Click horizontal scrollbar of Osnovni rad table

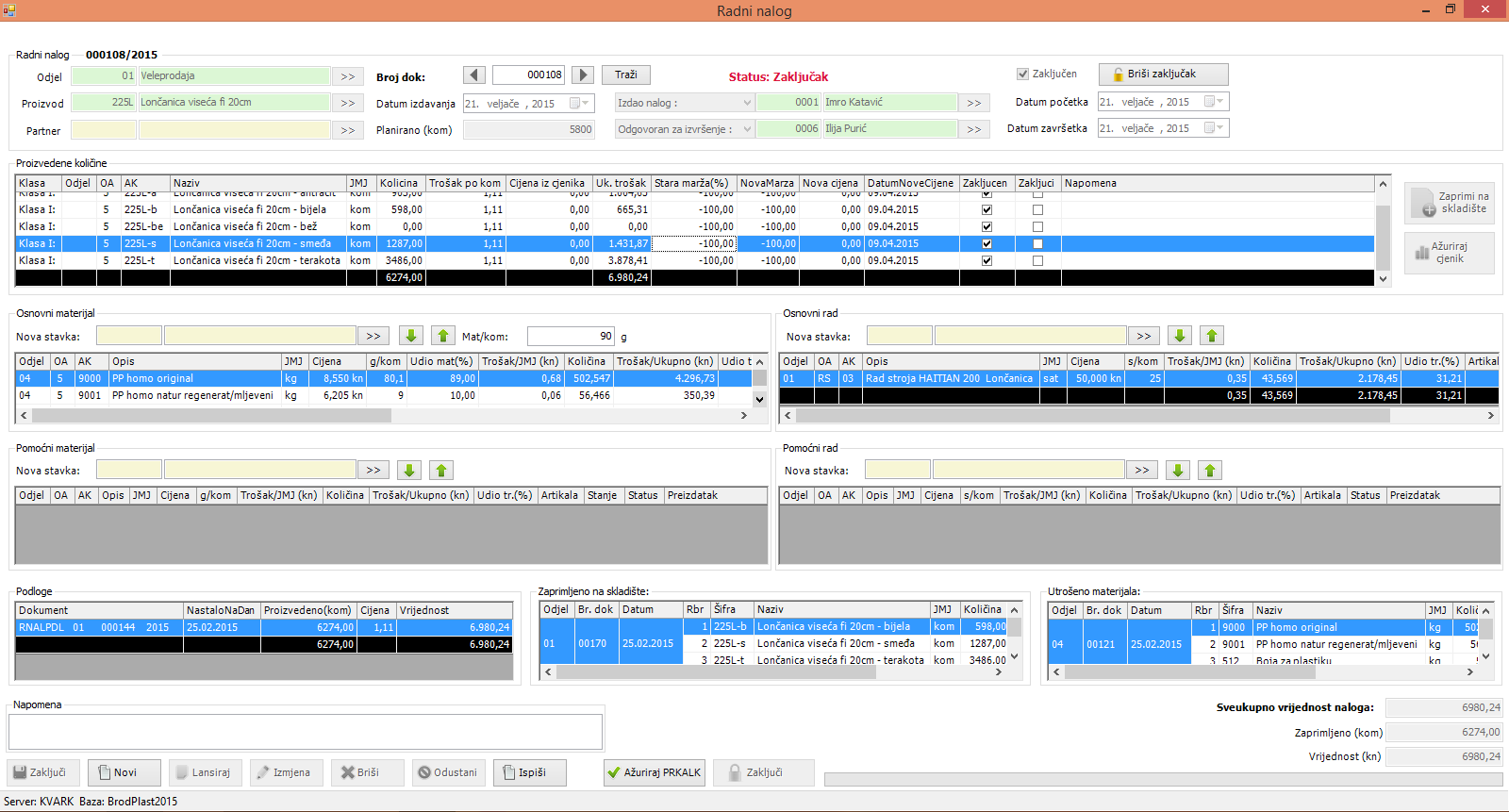pos(1139,415)
